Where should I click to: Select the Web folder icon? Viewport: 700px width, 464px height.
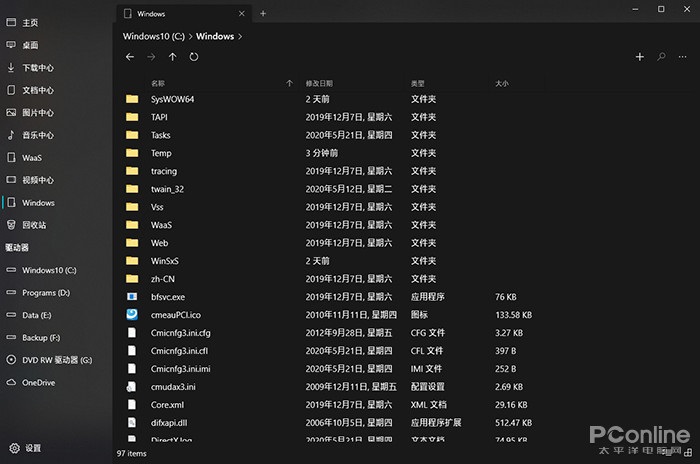(x=132, y=243)
